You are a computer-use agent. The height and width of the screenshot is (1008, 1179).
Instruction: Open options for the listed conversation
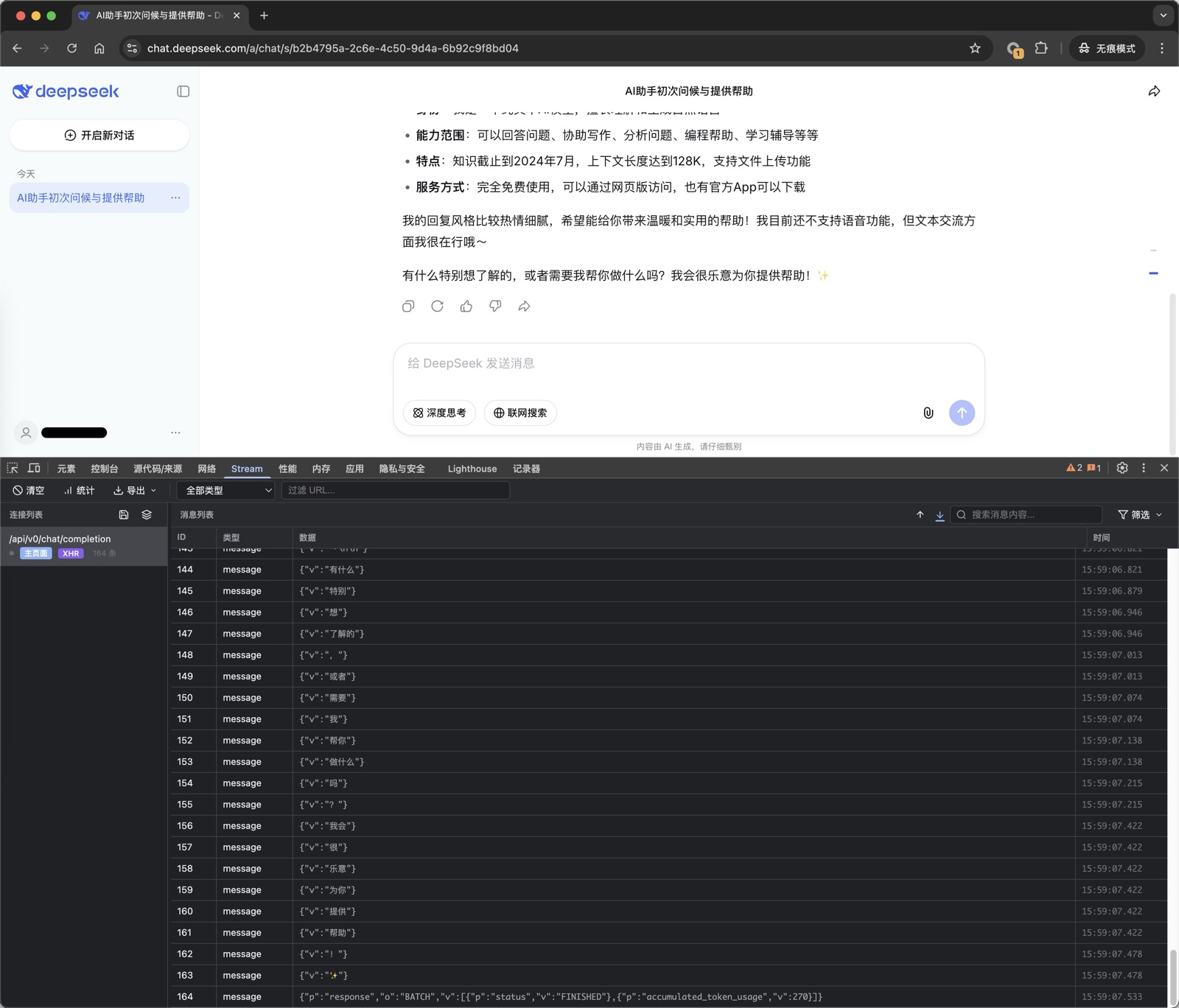pyautogui.click(x=175, y=197)
